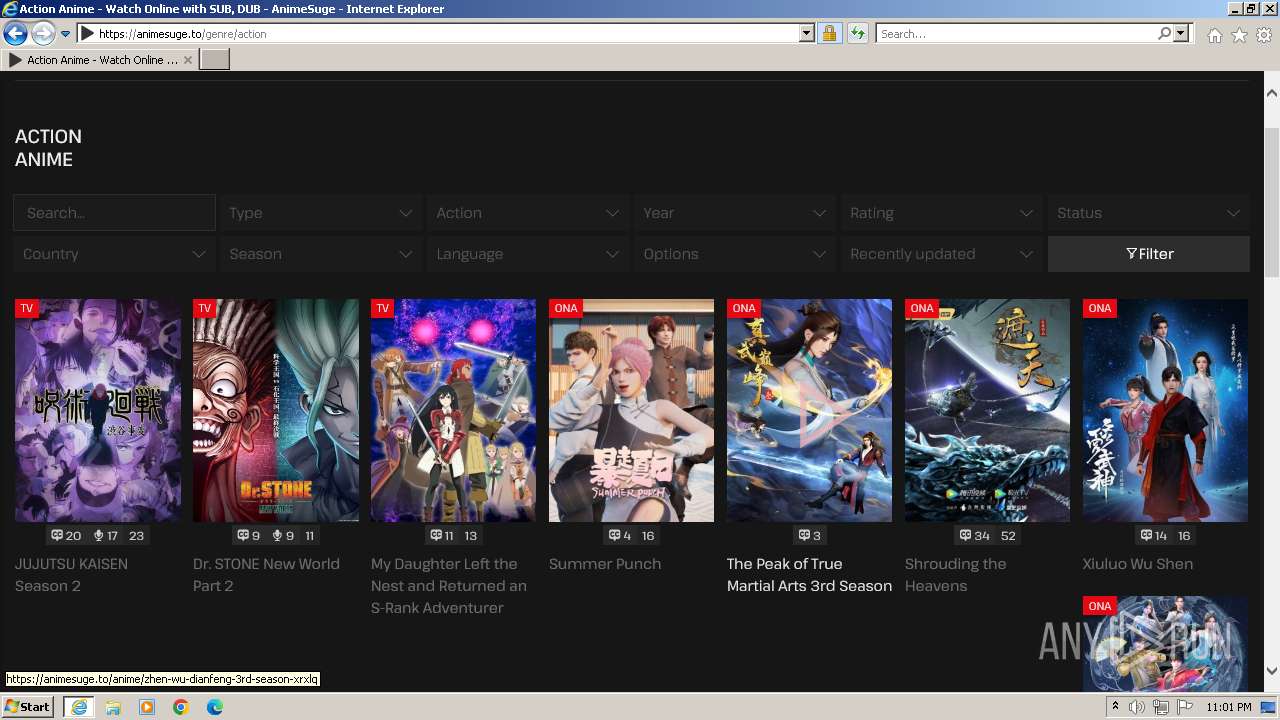The image size is (1280, 720).
Task: Open My Daughter Left the Nest poster
Action: click(x=454, y=410)
